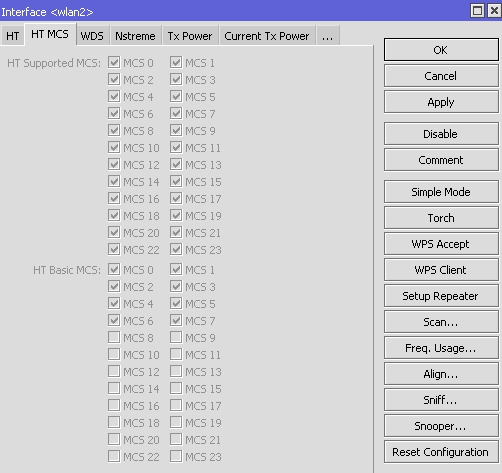Enable HT Basic MCS 8 checkbox
The image size is (502, 473).
[114, 337]
